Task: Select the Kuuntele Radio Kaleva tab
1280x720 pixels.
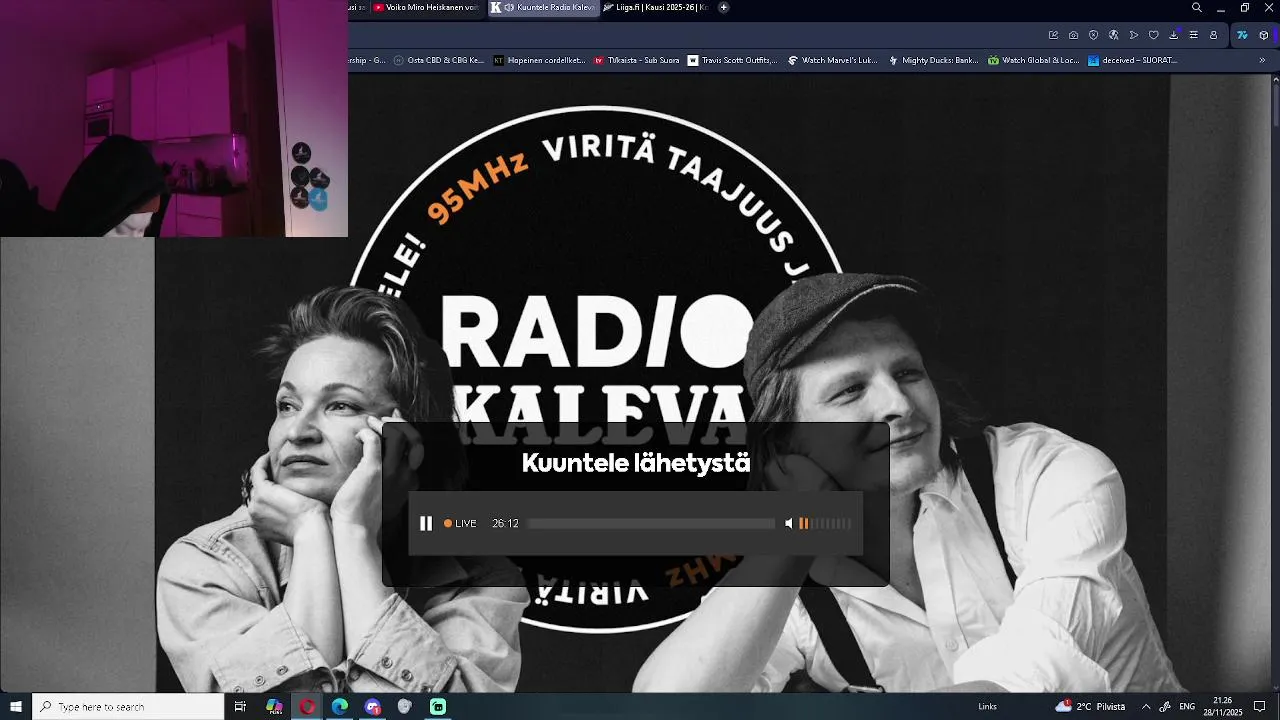Action: [x=543, y=7]
